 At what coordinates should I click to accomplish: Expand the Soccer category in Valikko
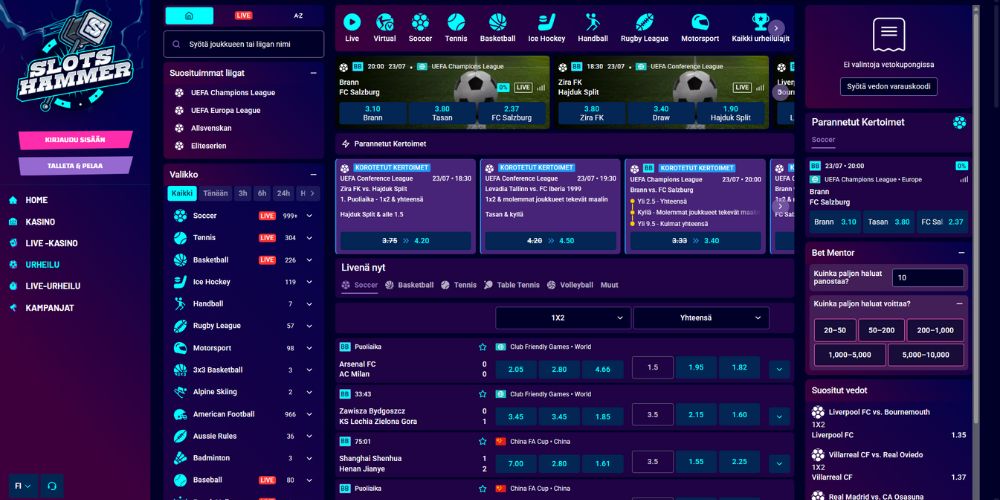pos(309,216)
